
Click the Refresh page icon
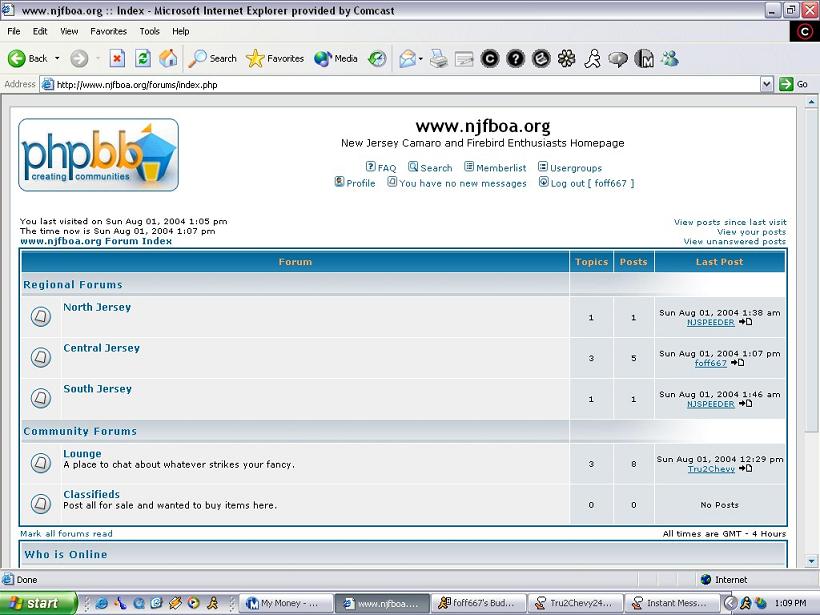point(143,59)
